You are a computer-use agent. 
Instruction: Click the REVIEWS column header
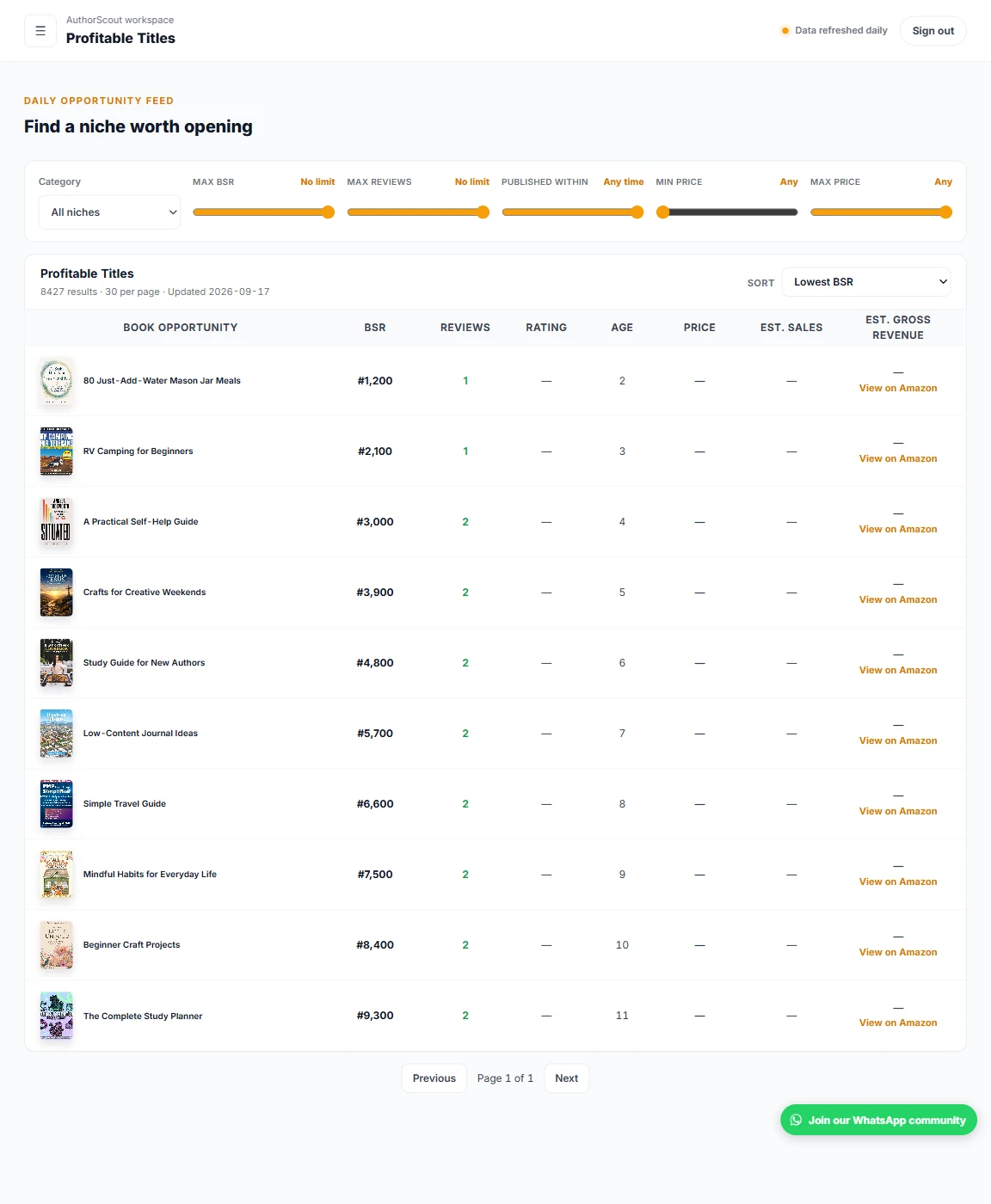coord(465,328)
